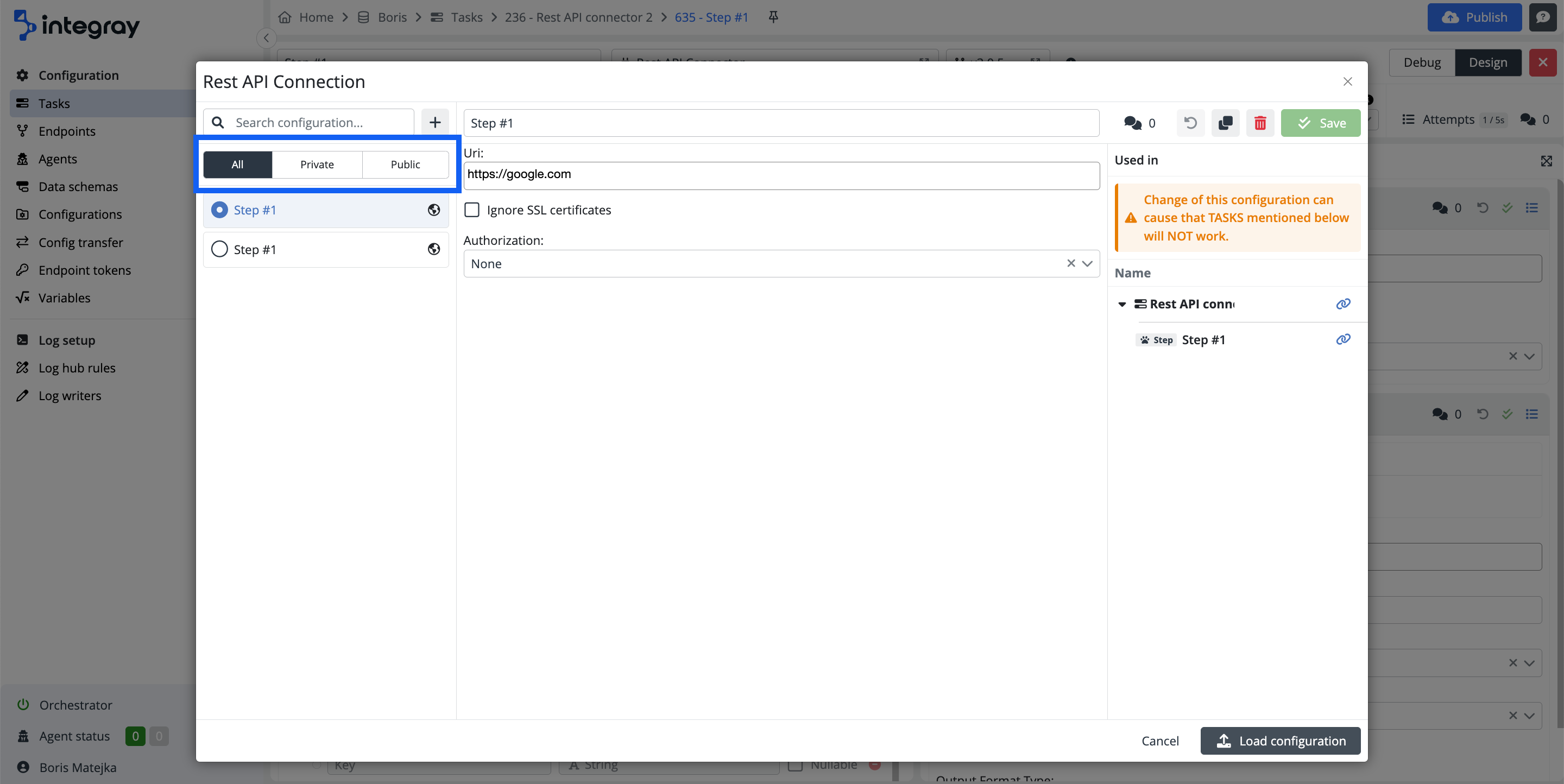Click the red trash delete icon
1564x784 pixels.
[1260, 123]
